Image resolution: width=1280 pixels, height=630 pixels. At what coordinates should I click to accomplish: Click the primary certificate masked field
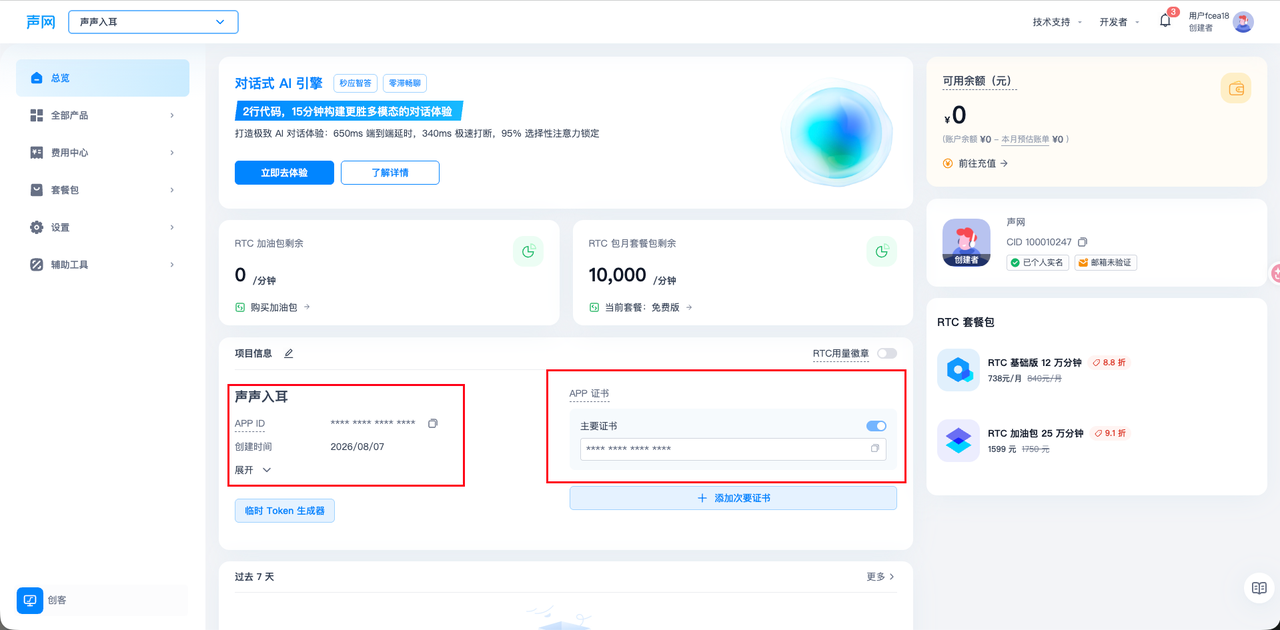point(733,449)
